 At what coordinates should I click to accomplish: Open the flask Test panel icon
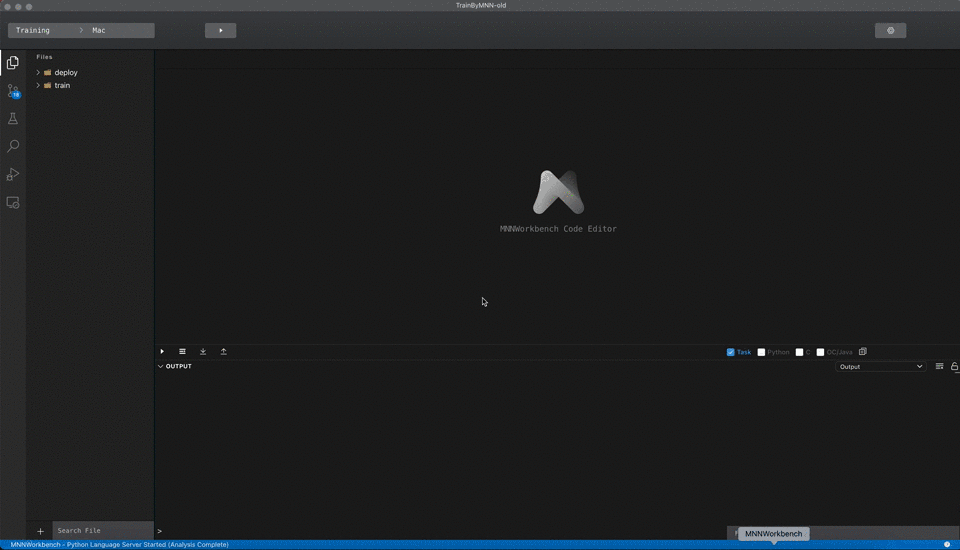[12, 119]
